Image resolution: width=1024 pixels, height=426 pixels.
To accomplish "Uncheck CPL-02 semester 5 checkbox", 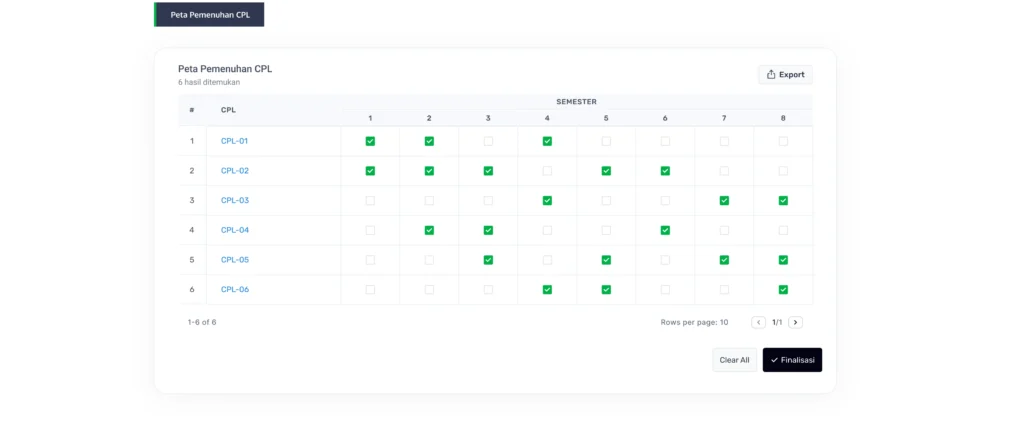I will [606, 171].
